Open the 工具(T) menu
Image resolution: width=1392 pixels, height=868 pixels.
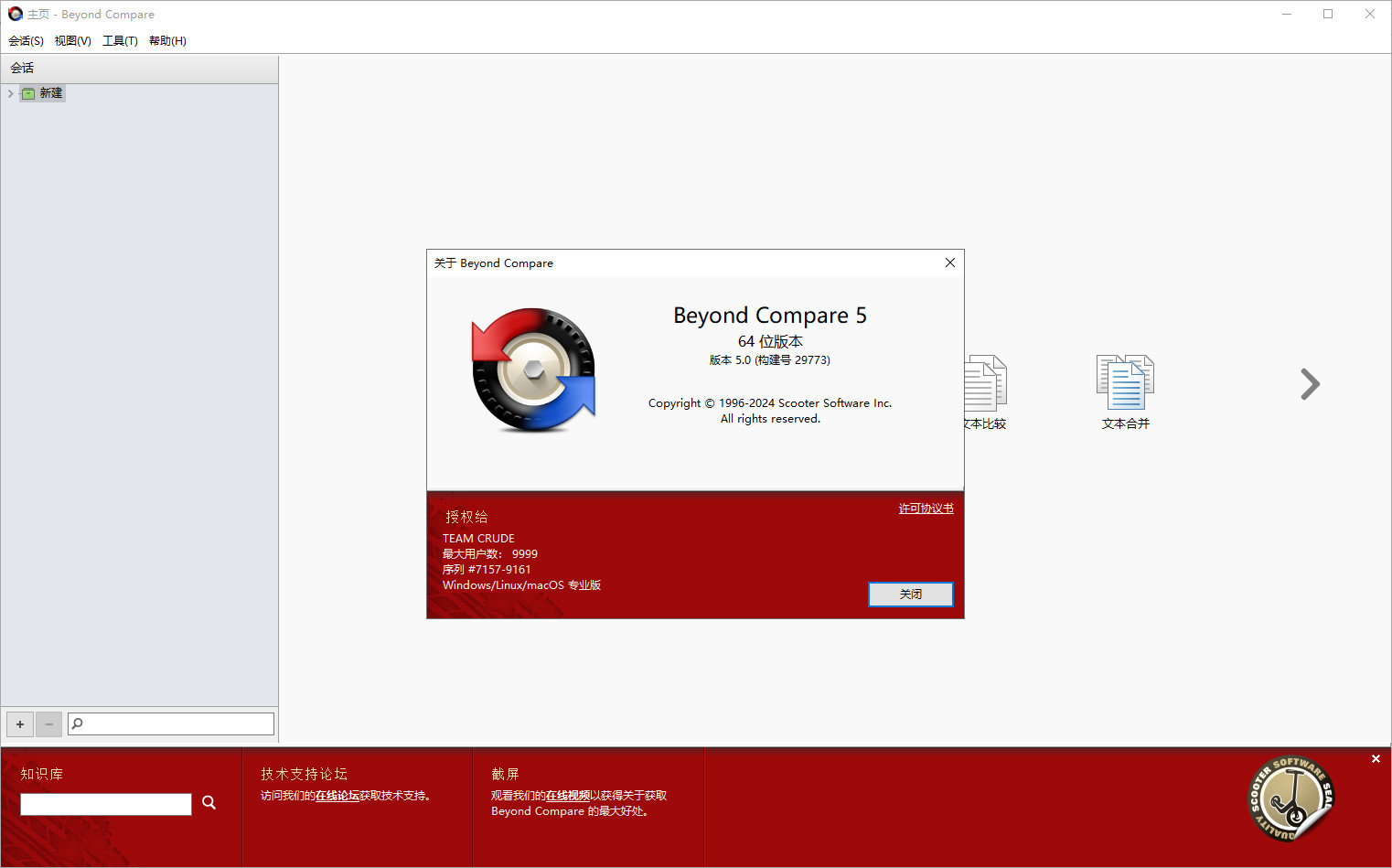119,40
